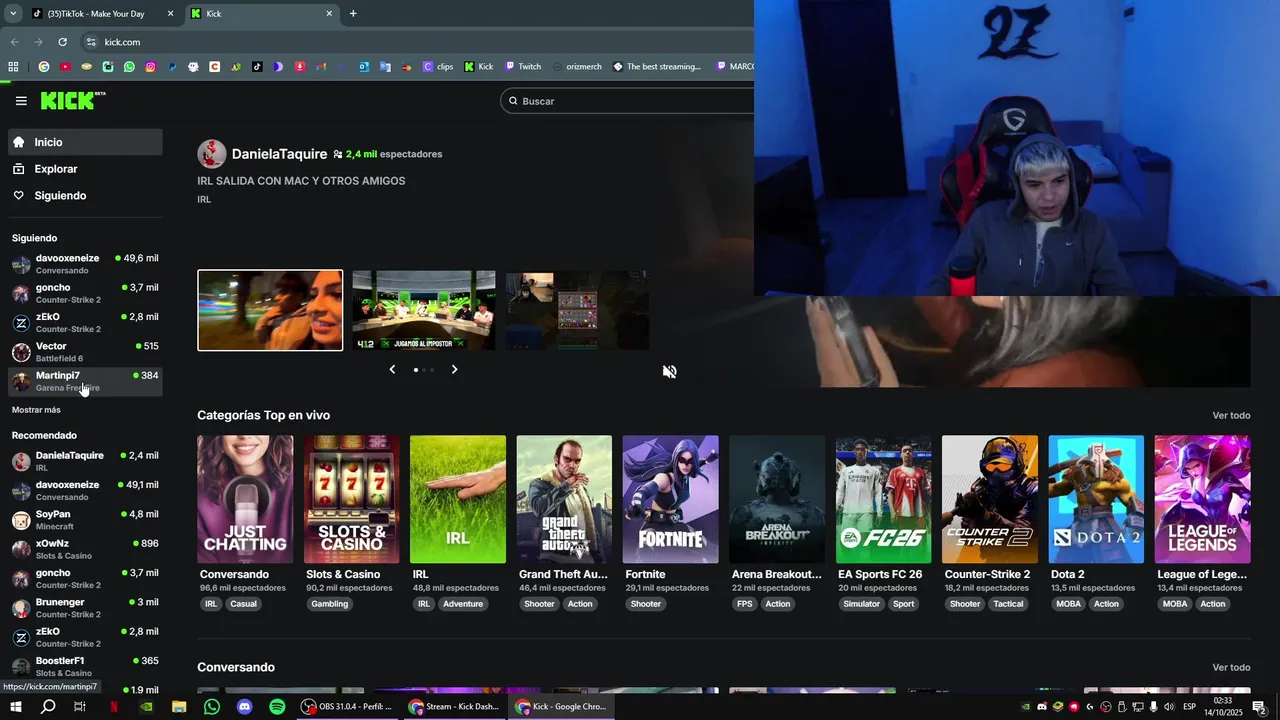Open xOwNz Slots & Casino channel
This screenshot has height=720, width=1280.
[85, 549]
